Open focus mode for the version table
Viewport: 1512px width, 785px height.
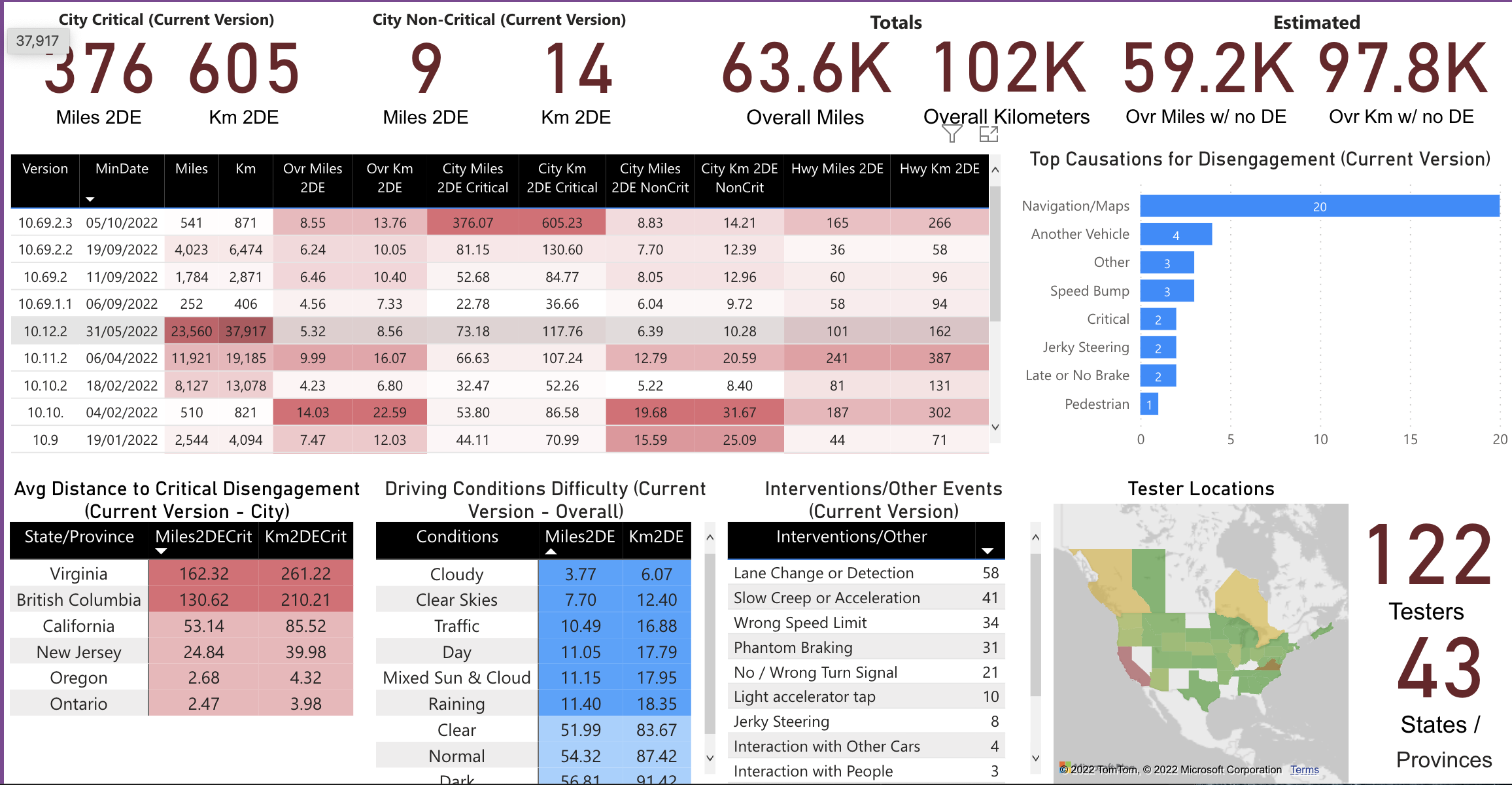click(x=988, y=134)
